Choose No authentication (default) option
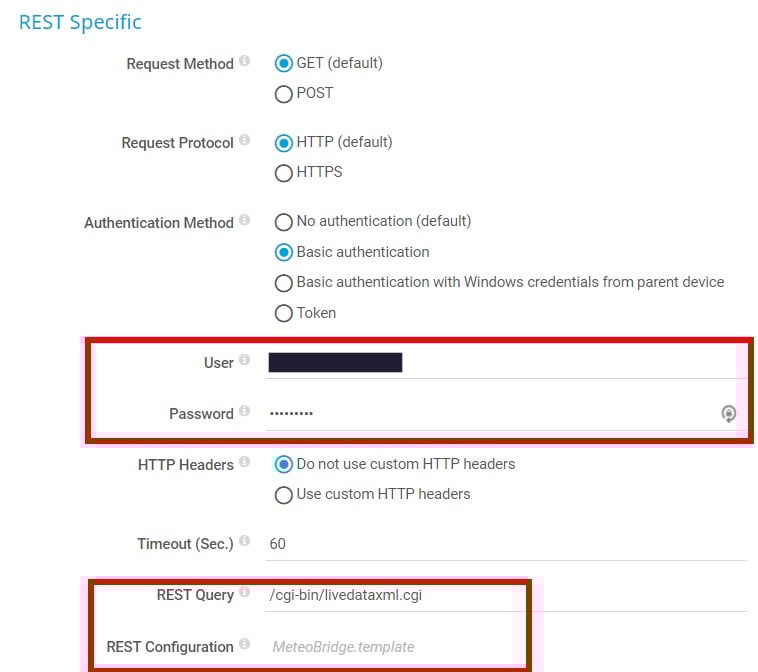The height and width of the screenshot is (672, 758). pos(283,222)
